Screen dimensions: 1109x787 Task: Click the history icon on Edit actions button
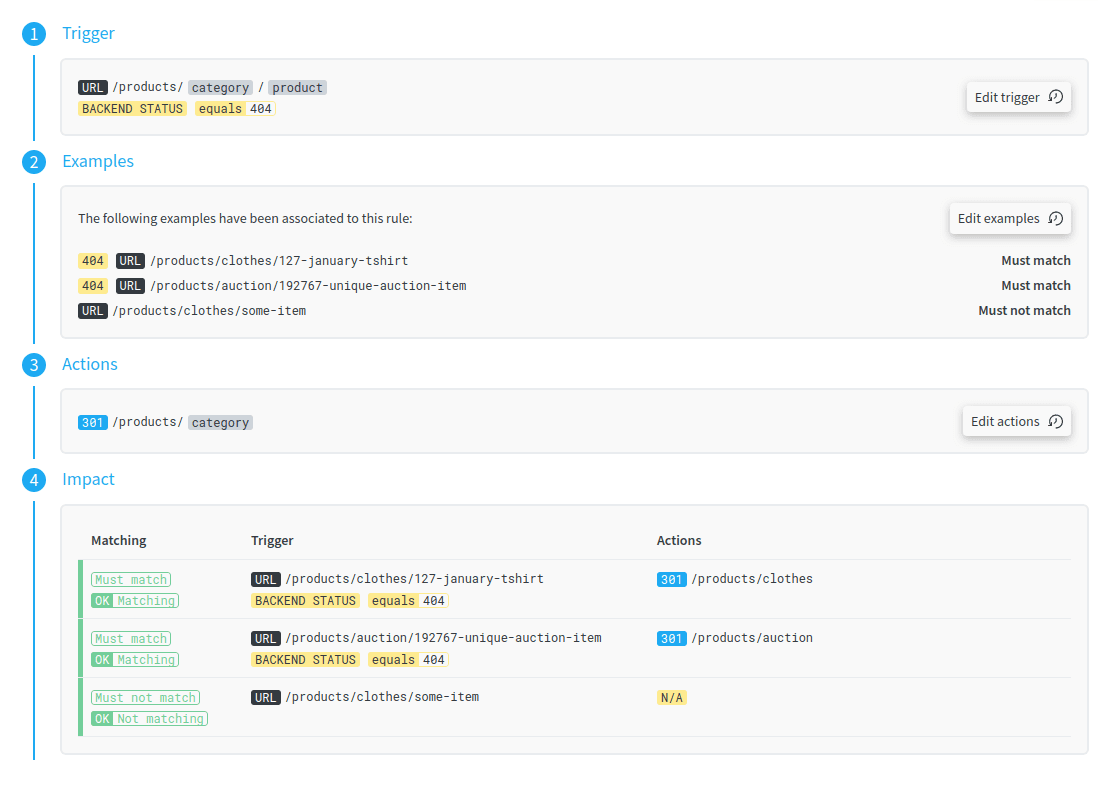pyautogui.click(x=1054, y=421)
